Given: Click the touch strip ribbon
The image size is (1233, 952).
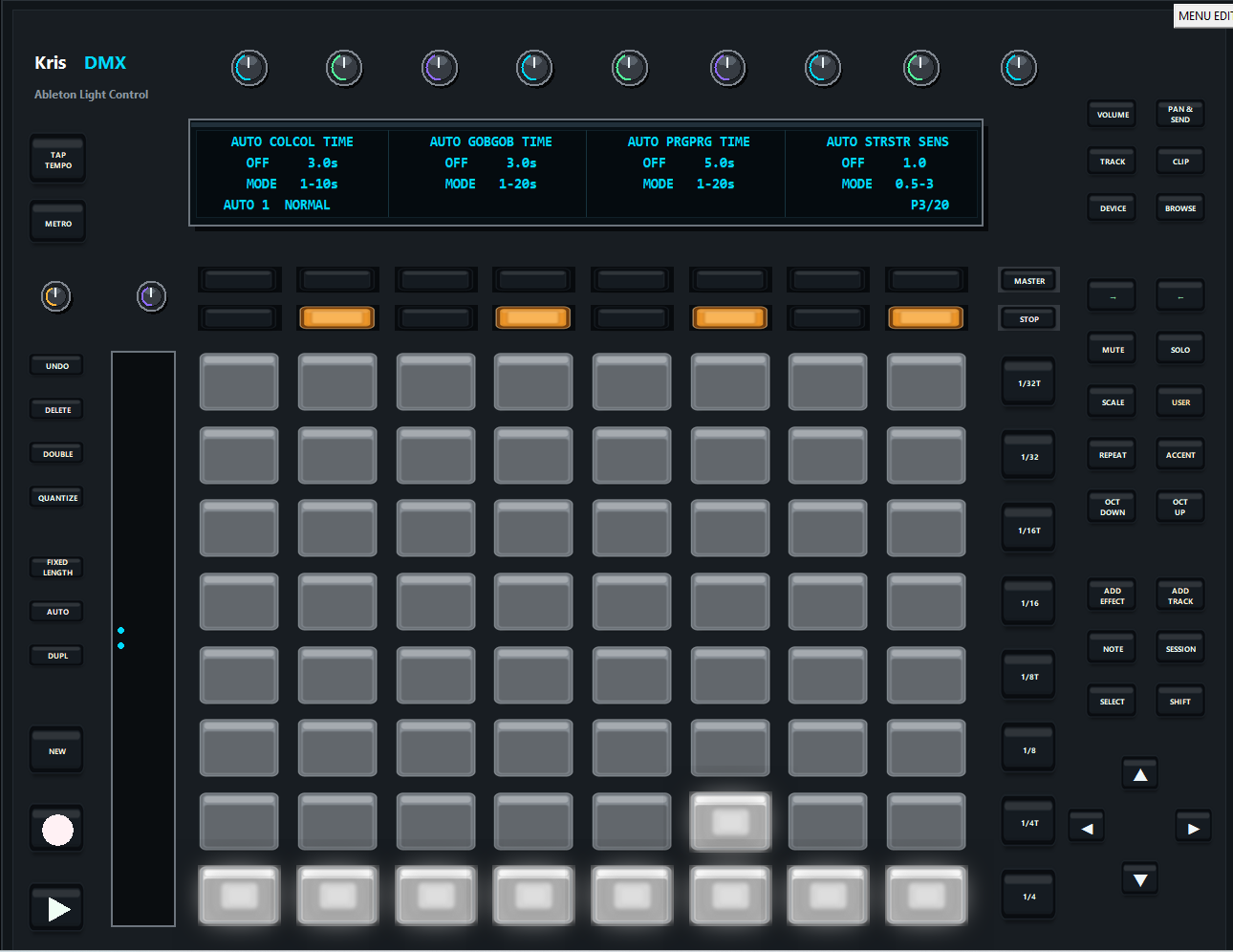Looking at the screenshot, I should [143, 638].
